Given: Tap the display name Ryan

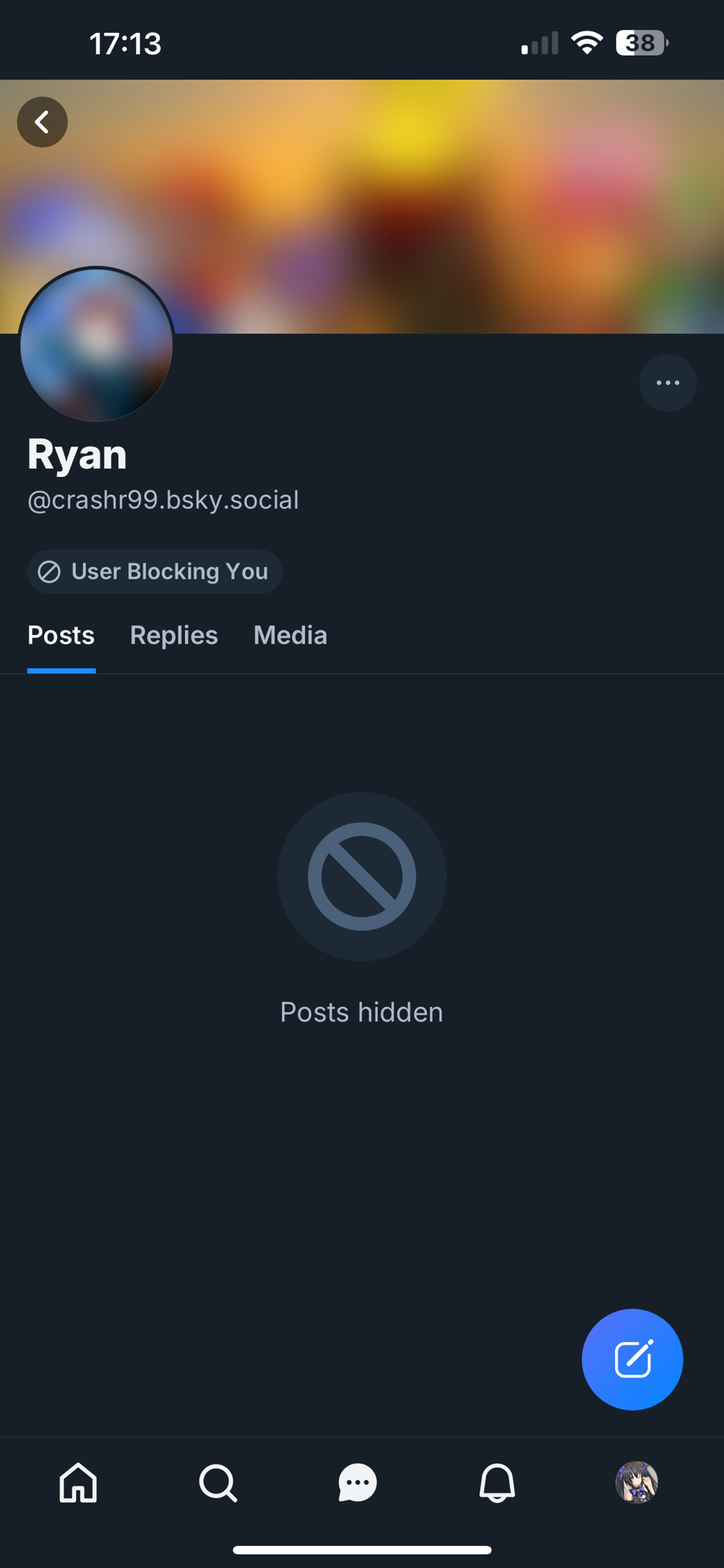Looking at the screenshot, I should pos(77,454).
